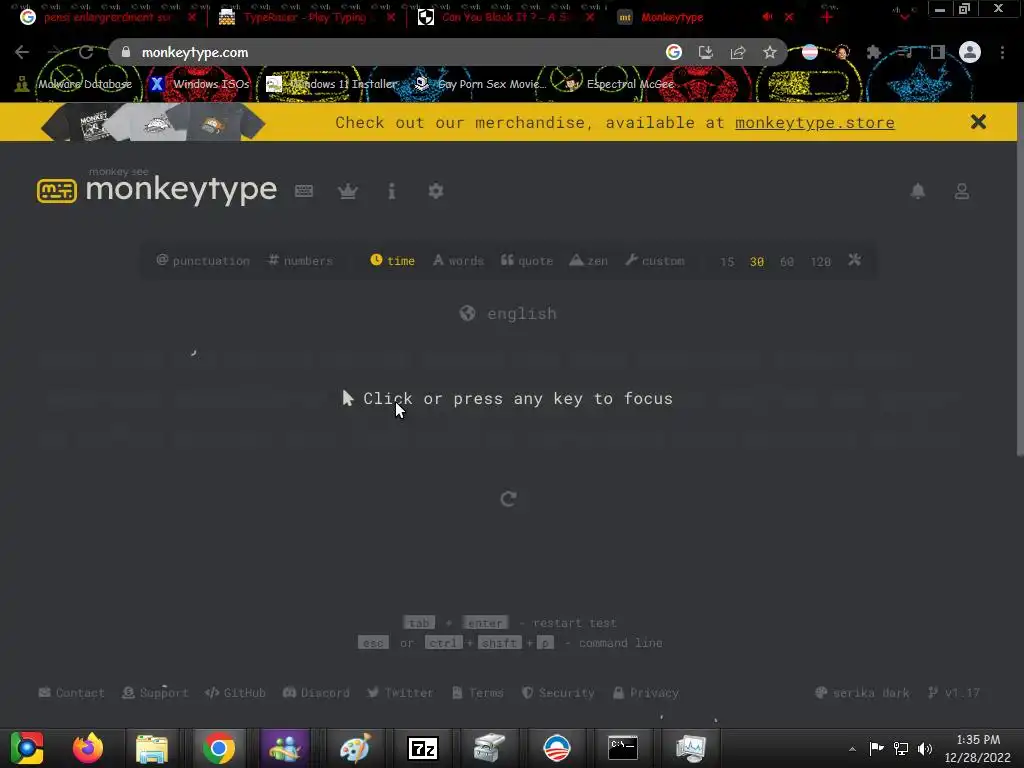
Task: Open the Support footer link
Action: coord(155,693)
